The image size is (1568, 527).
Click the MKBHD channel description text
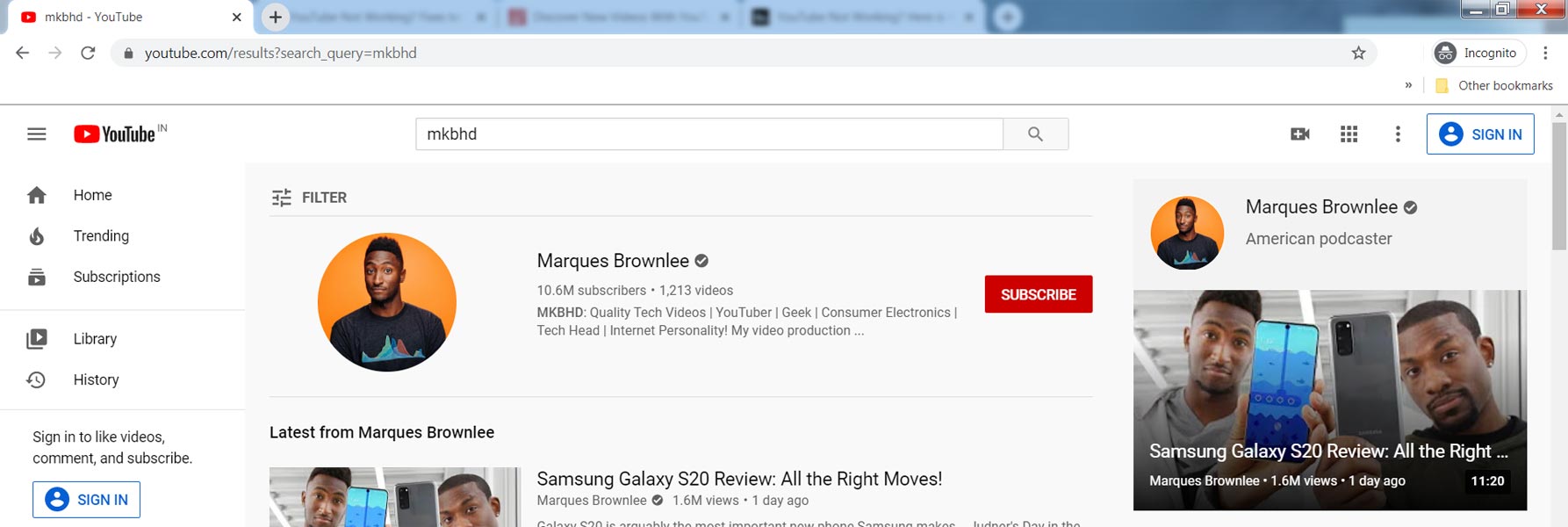tap(747, 321)
